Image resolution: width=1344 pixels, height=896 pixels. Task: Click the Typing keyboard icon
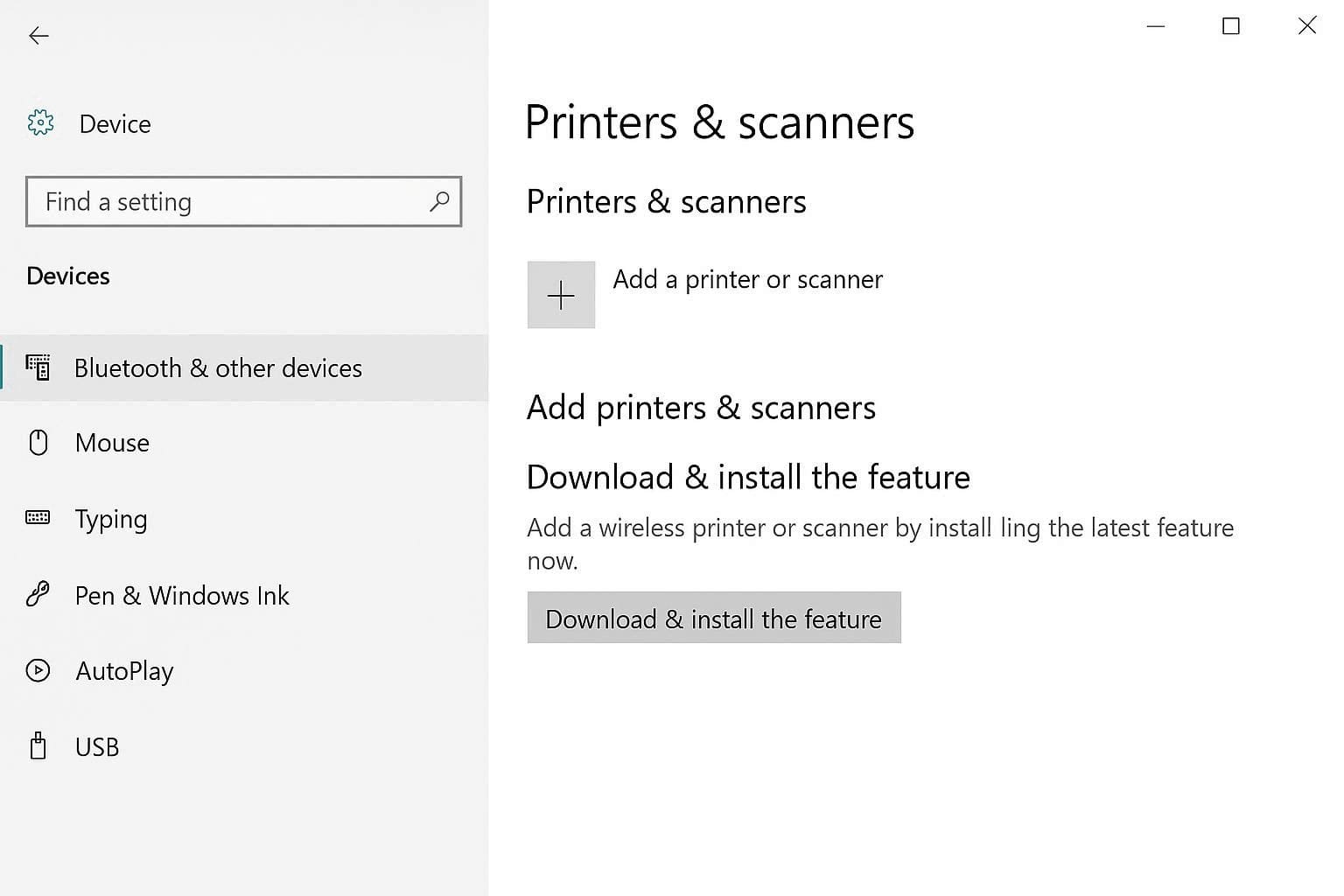coord(38,518)
